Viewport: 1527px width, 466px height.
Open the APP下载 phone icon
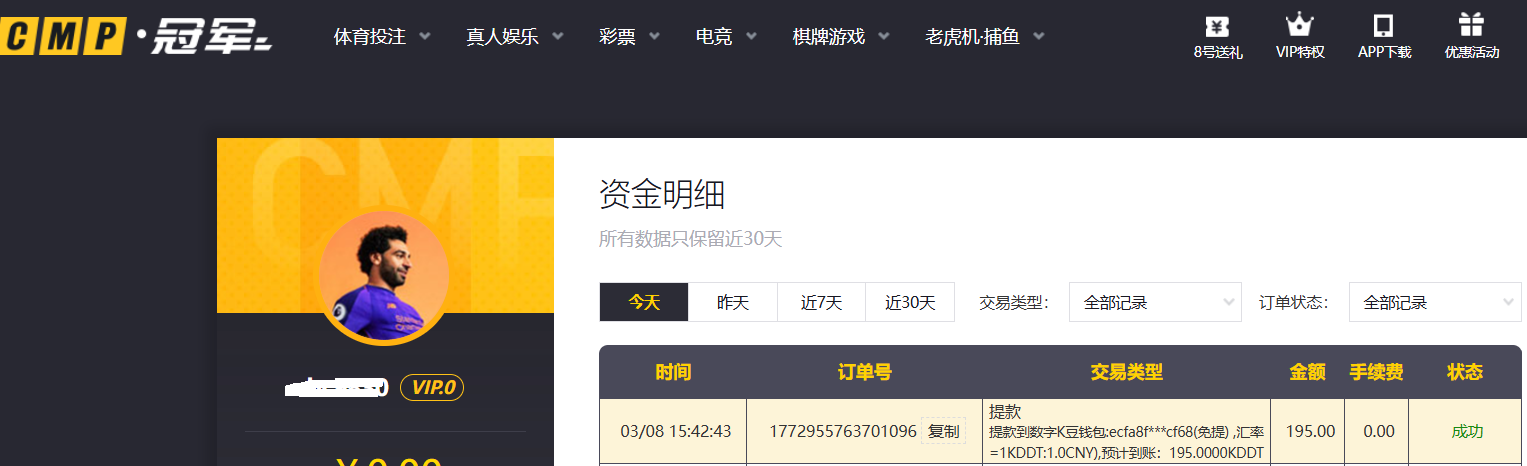(1384, 26)
